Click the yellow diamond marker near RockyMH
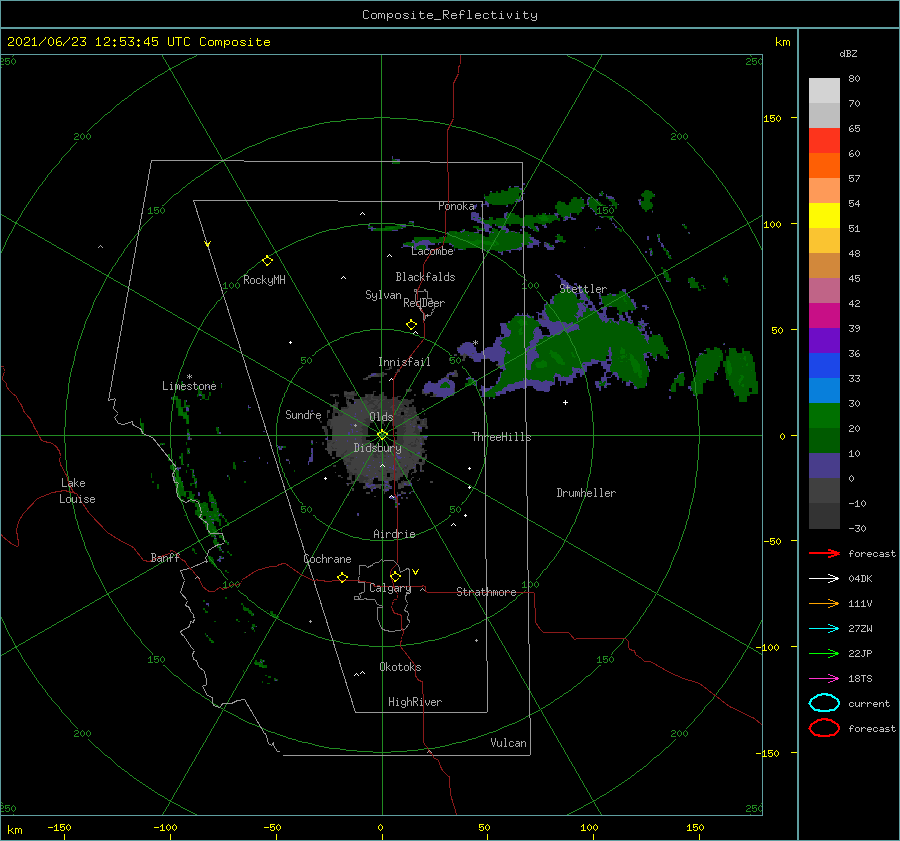Viewport: 900px width, 841px height. point(267,261)
